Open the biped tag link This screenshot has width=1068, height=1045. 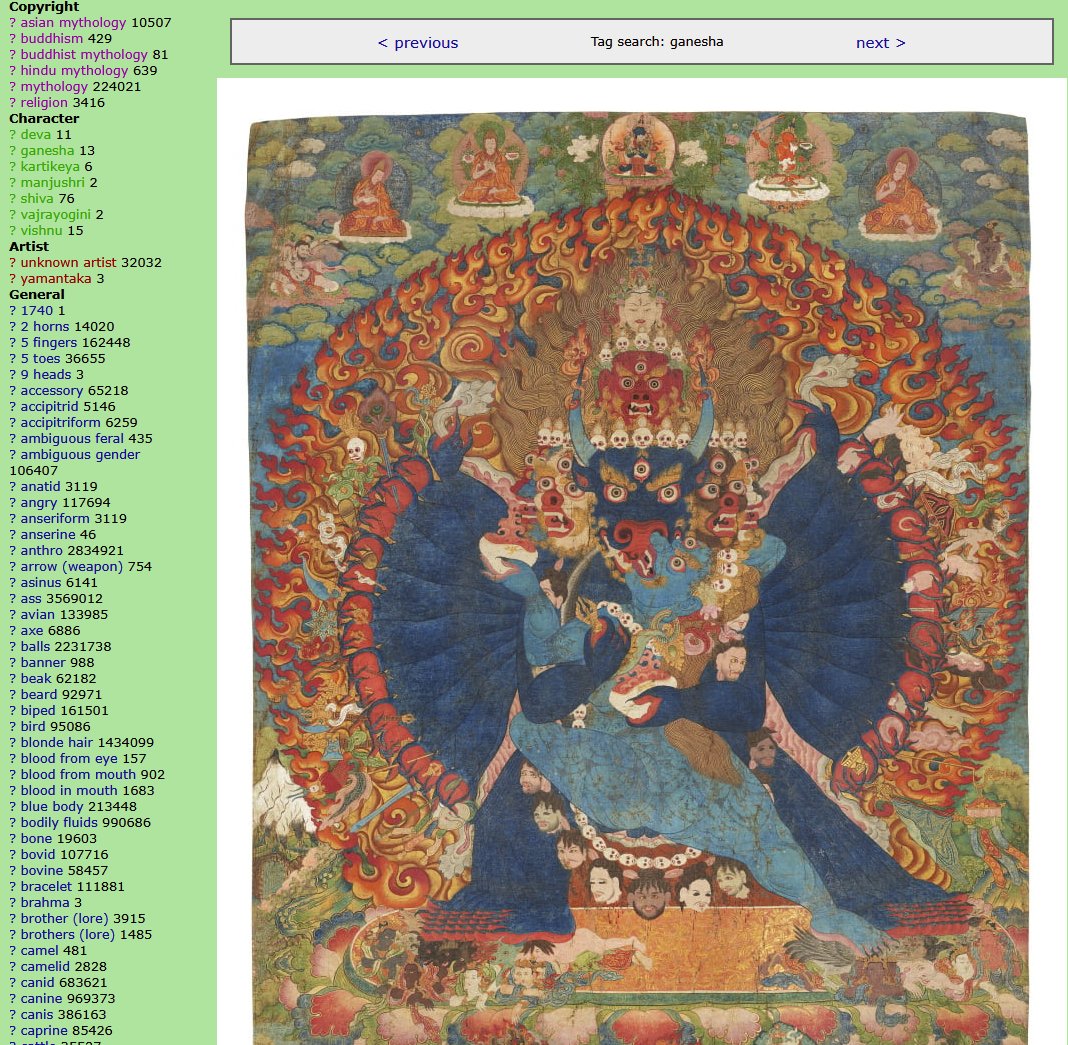(38, 711)
